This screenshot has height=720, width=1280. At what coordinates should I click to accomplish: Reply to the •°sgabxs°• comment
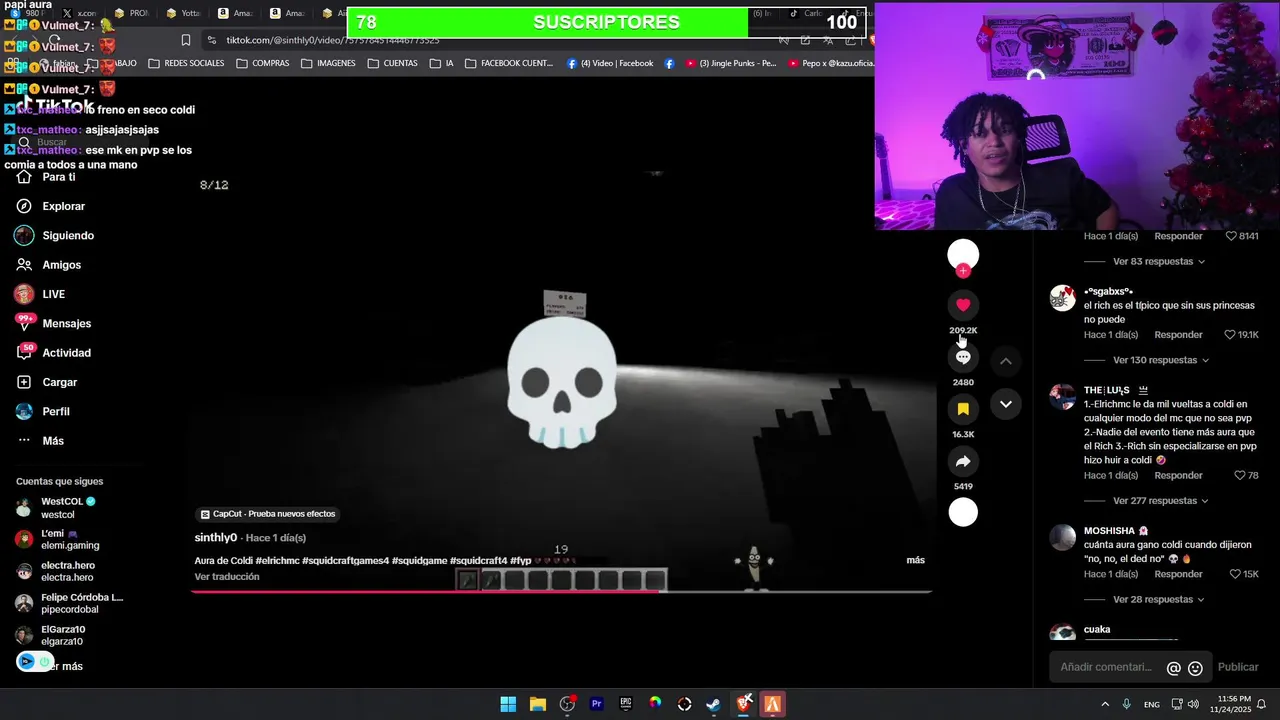click(1178, 335)
